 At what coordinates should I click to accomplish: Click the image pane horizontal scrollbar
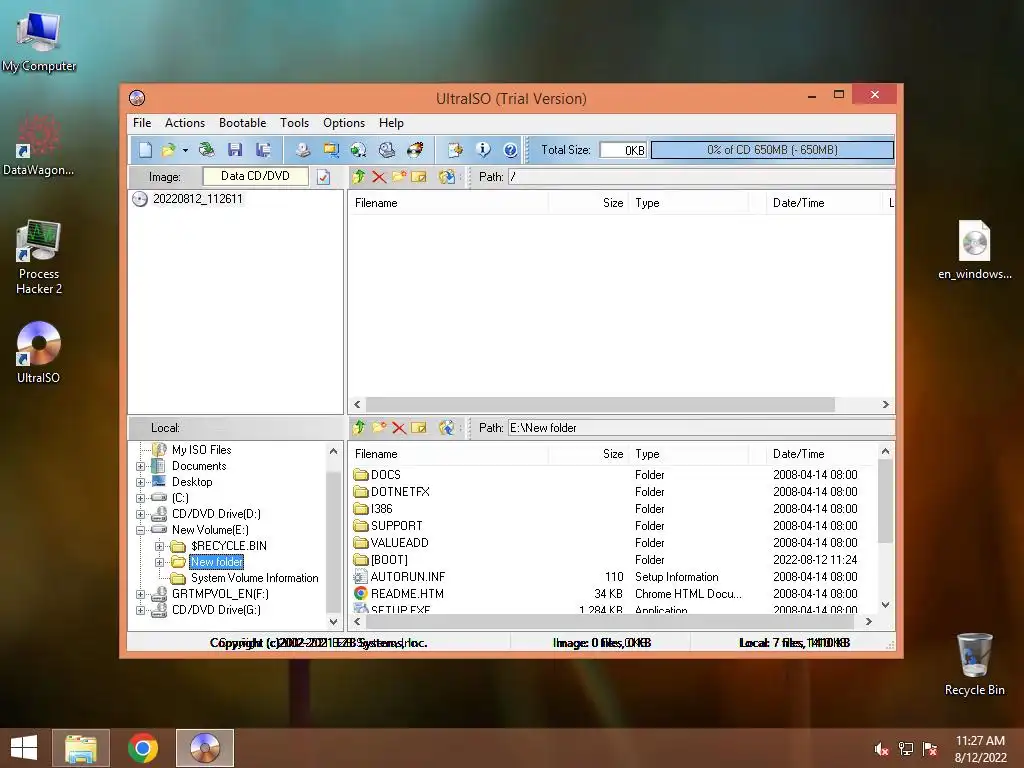point(600,404)
